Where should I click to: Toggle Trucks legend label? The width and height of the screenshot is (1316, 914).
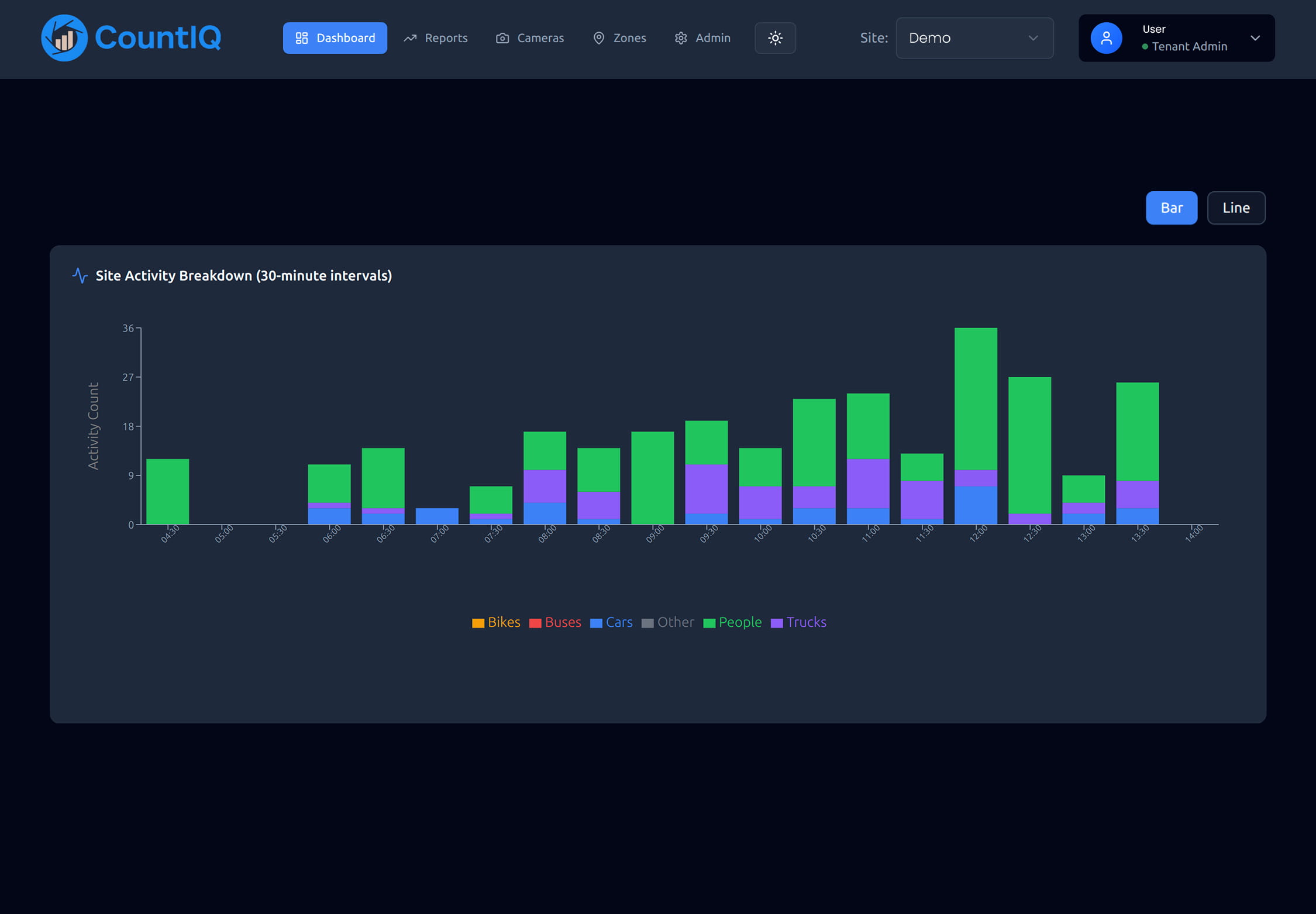click(x=806, y=622)
